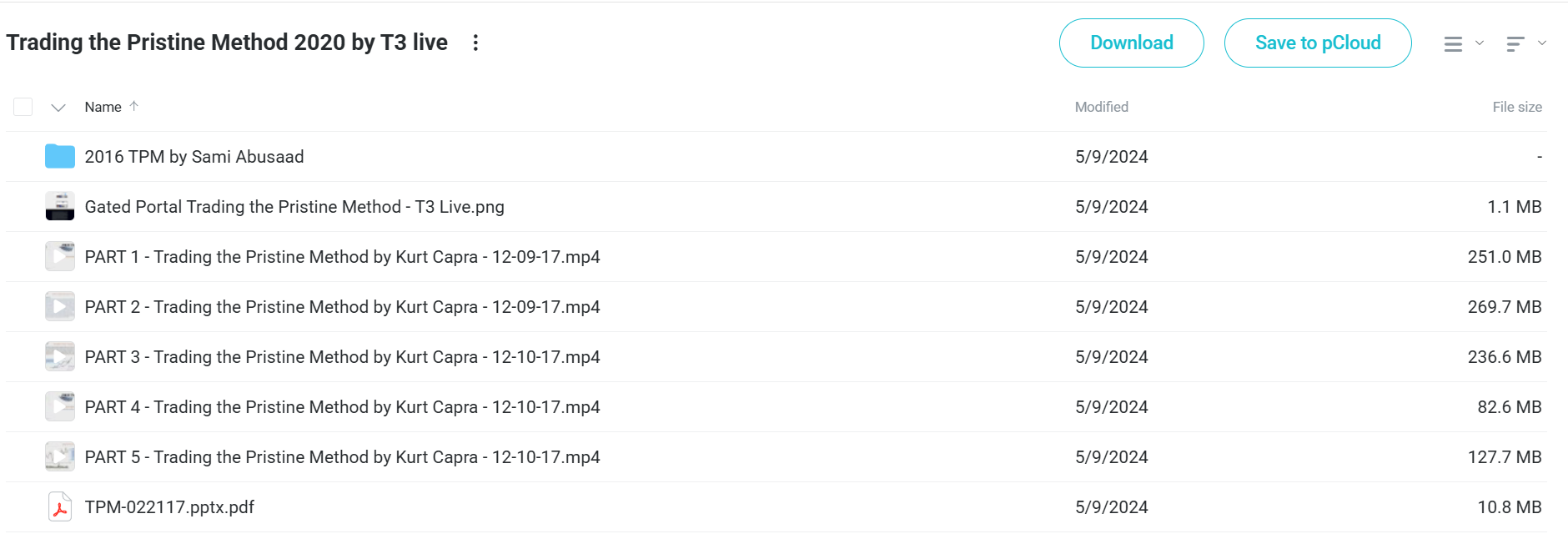Open PART 3 - Trading the Pristine Method video
Image resolution: width=1568 pixels, height=539 pixels.
tap(342, 357)
